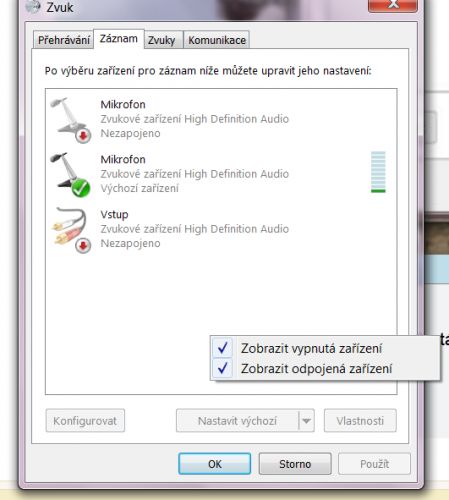449x500 pixels.
Task: Click the red down-arrow badge on first Mikrofon
Action: point(83,135)
